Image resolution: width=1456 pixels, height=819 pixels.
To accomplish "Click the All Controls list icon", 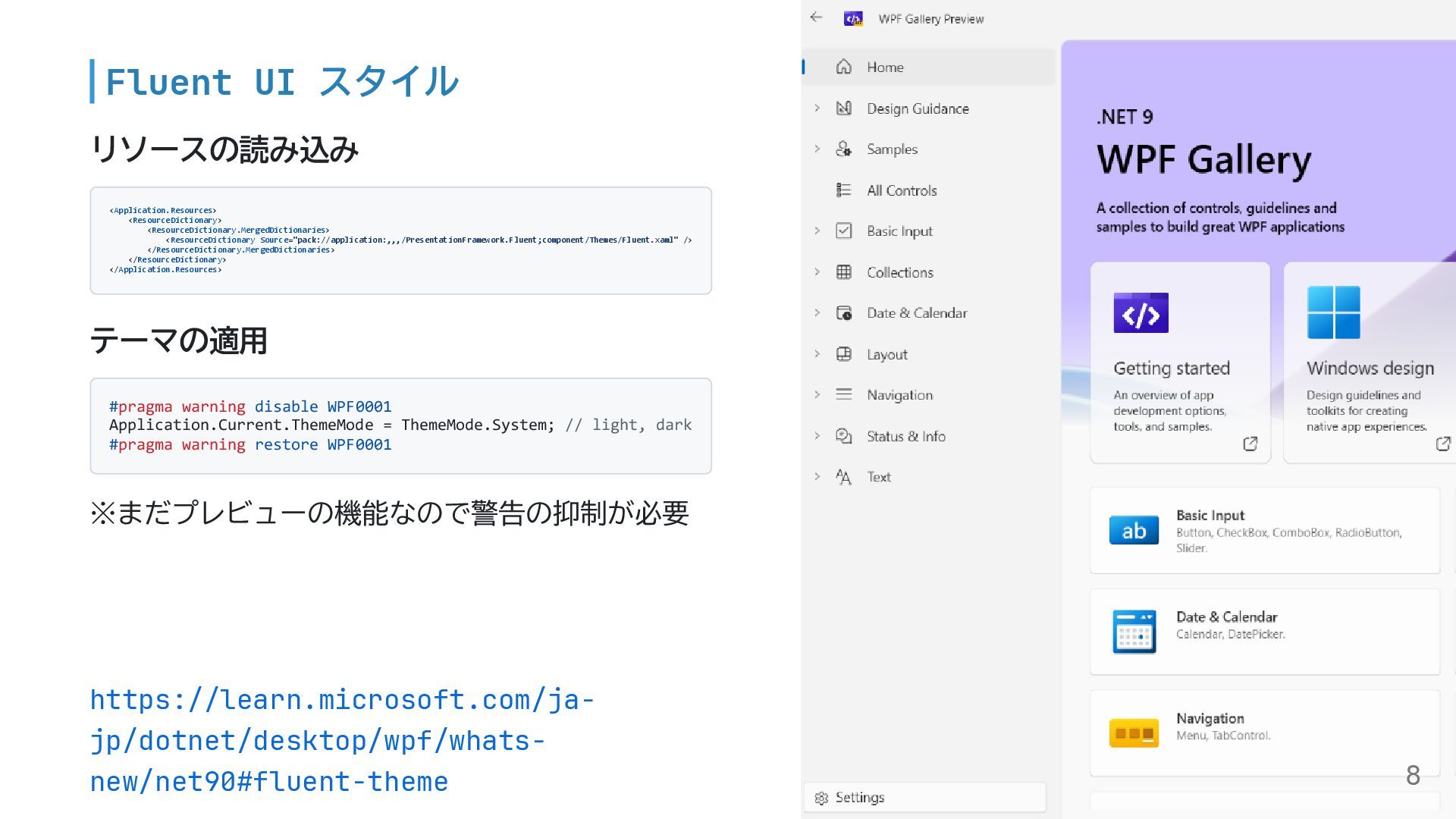I will click(843, 190).
